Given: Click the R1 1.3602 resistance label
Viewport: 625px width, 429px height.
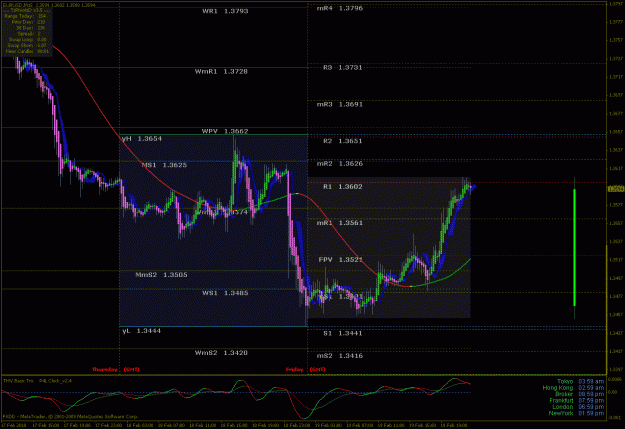Looking at the screenshot, I should (x=342, y=187).
